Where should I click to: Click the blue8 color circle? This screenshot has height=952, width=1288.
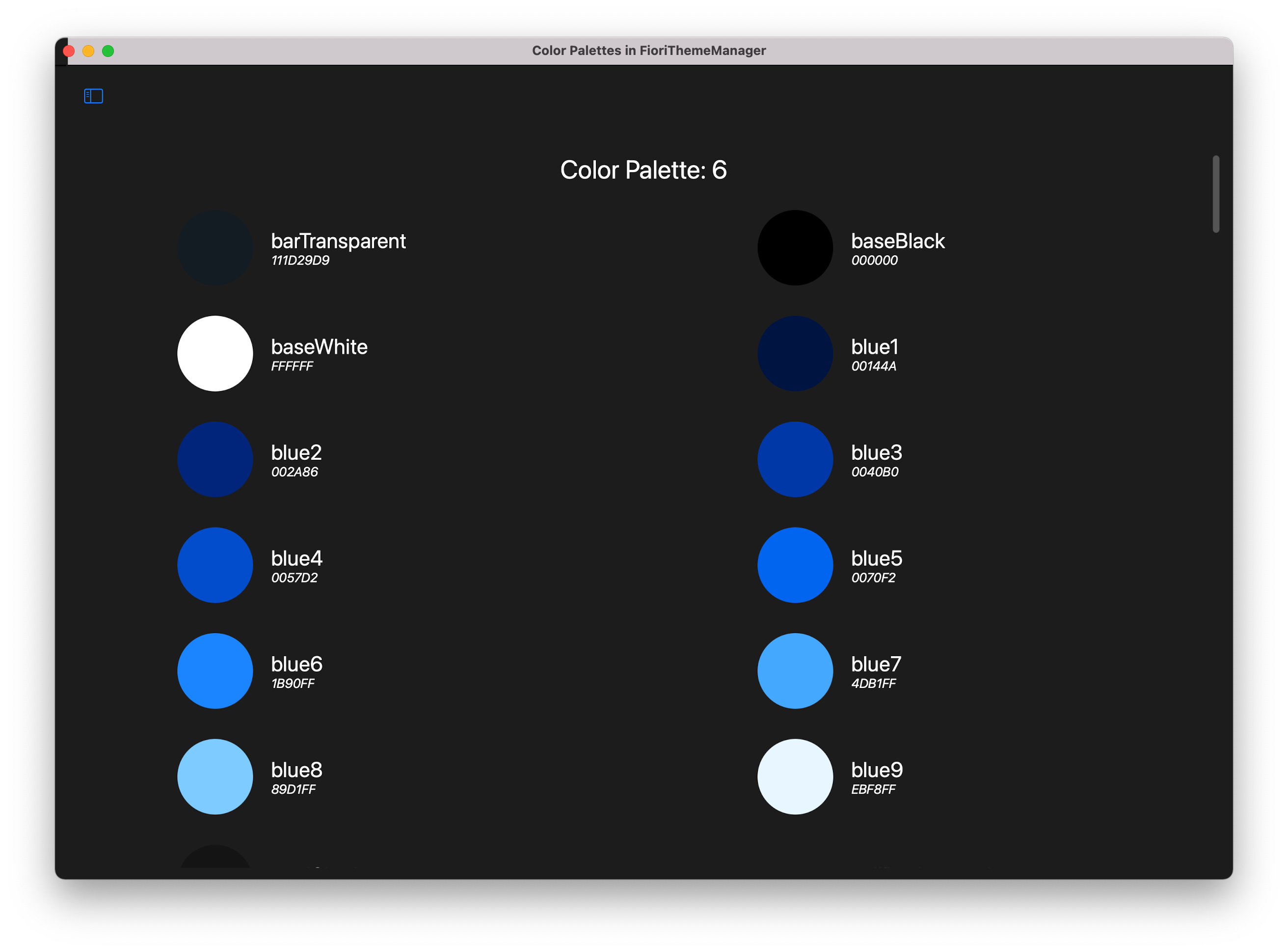coord(215,777)
